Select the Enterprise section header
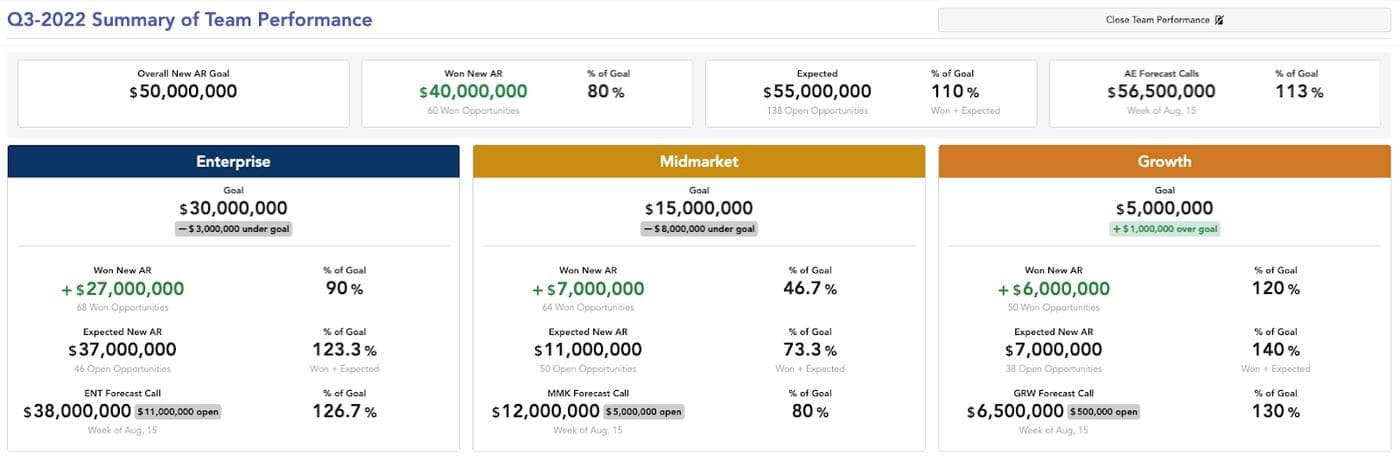This screenshot has height=461, width=1400. point(233,161)
